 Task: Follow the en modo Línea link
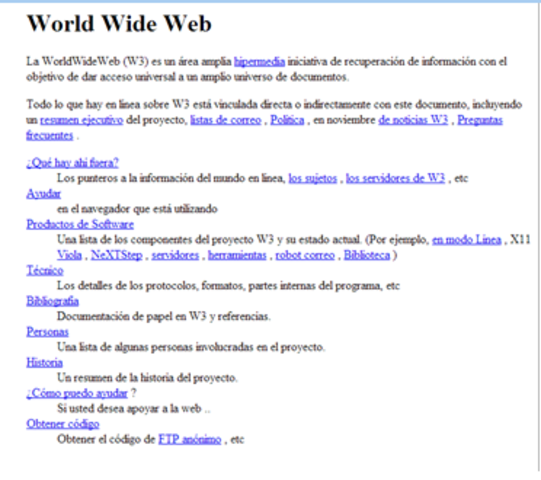(466, 239)
